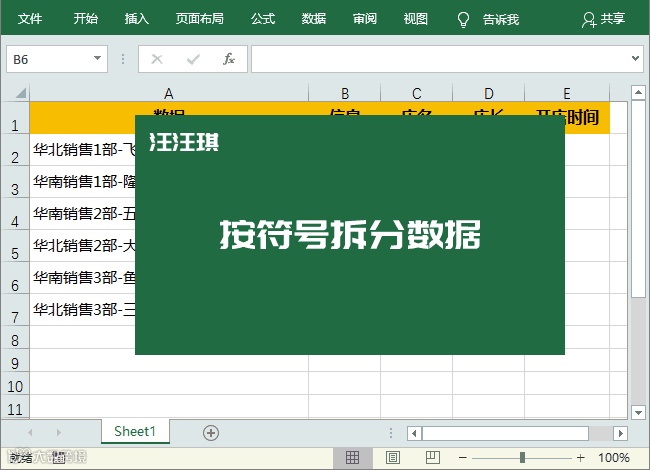Switch to Normal view icon
Image resolution: width=650 pixels, height=470 pixels.
(x=352, y=458)
